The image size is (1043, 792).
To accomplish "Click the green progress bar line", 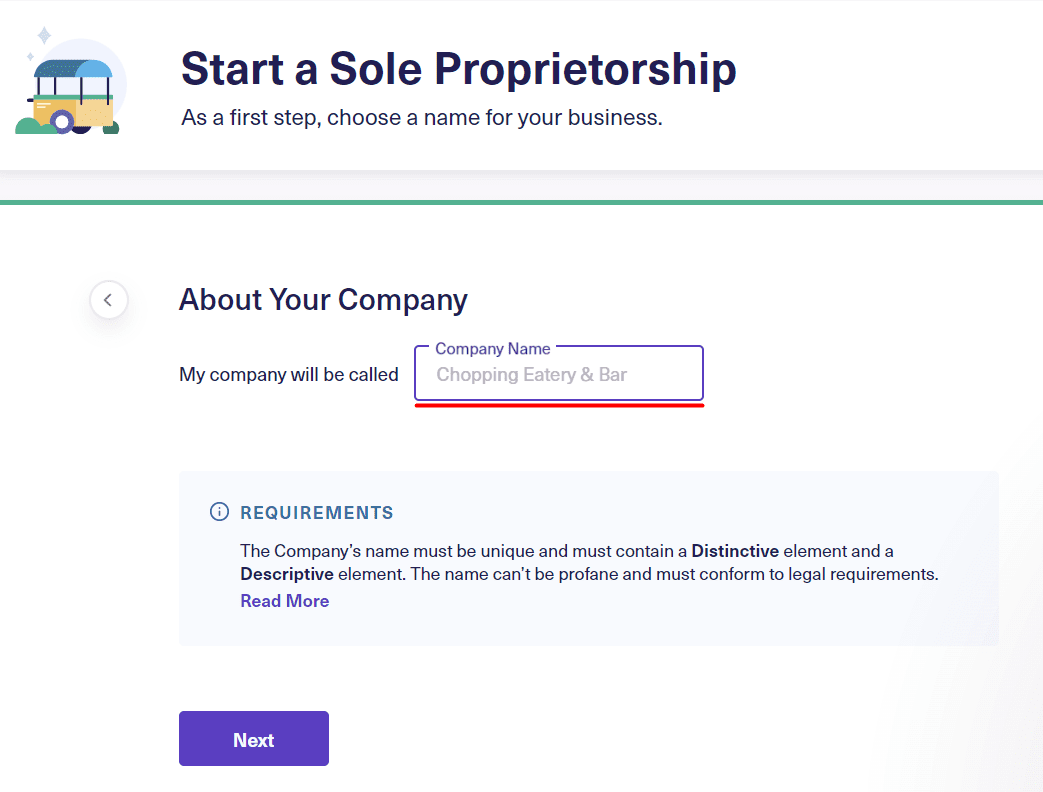I will (x=522, y=203).
